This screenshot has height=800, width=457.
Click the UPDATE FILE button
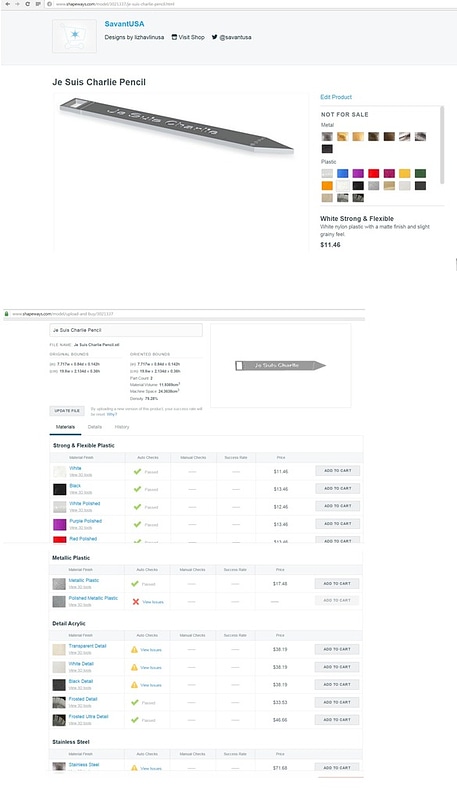coord(67,411)
